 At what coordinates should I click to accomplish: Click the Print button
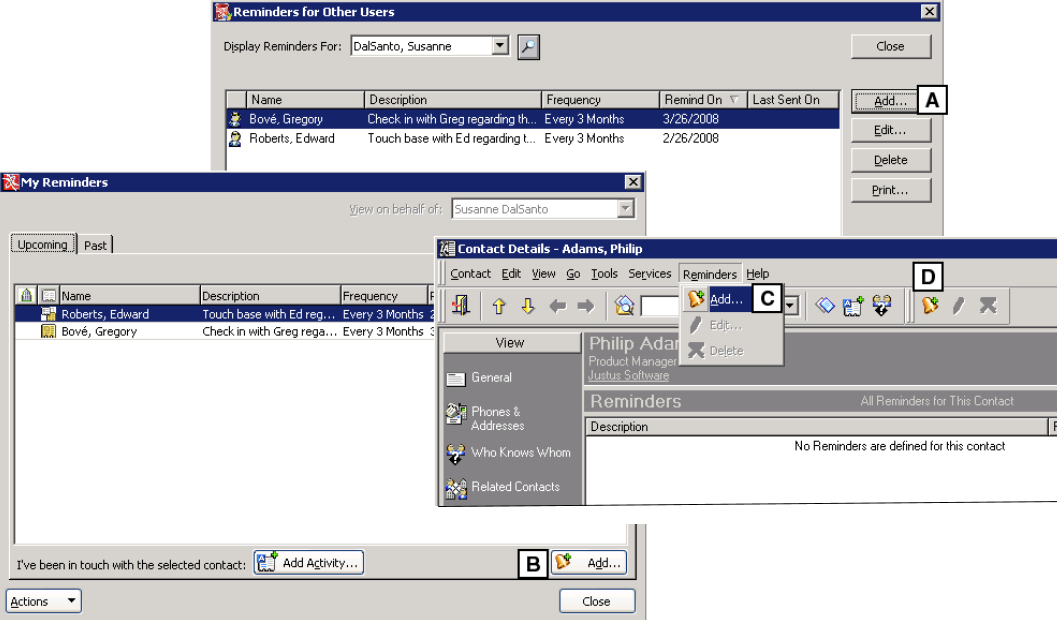point(889,189)
